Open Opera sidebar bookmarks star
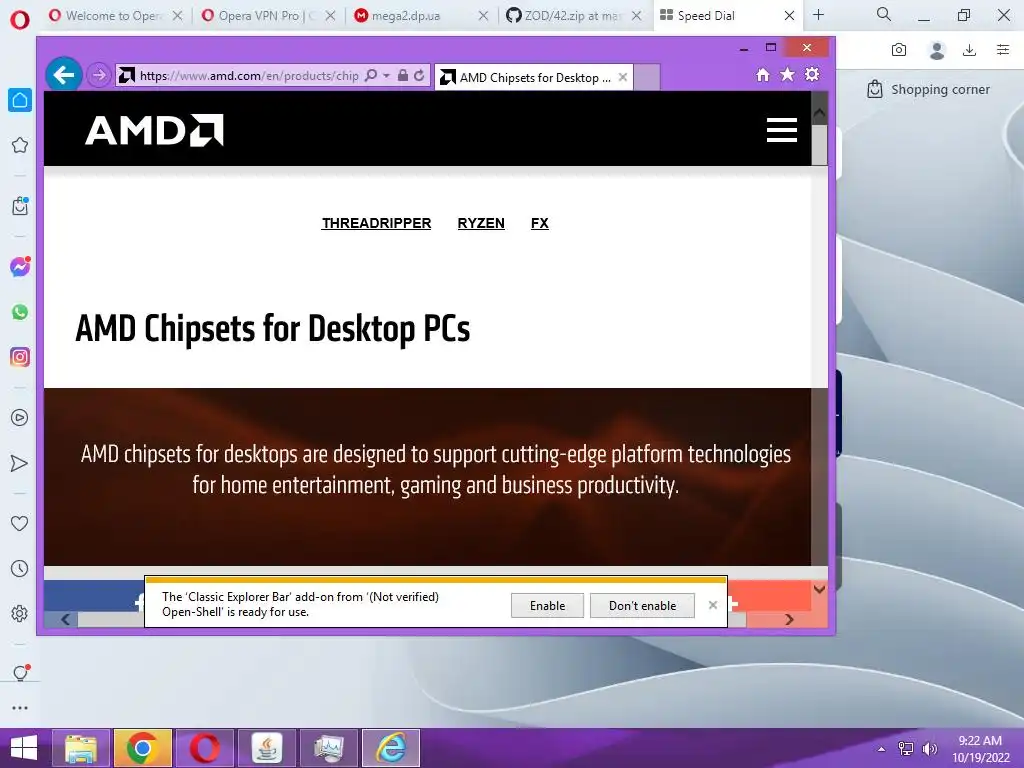Screen dimensions: 1024x768 tap(20, 145)
